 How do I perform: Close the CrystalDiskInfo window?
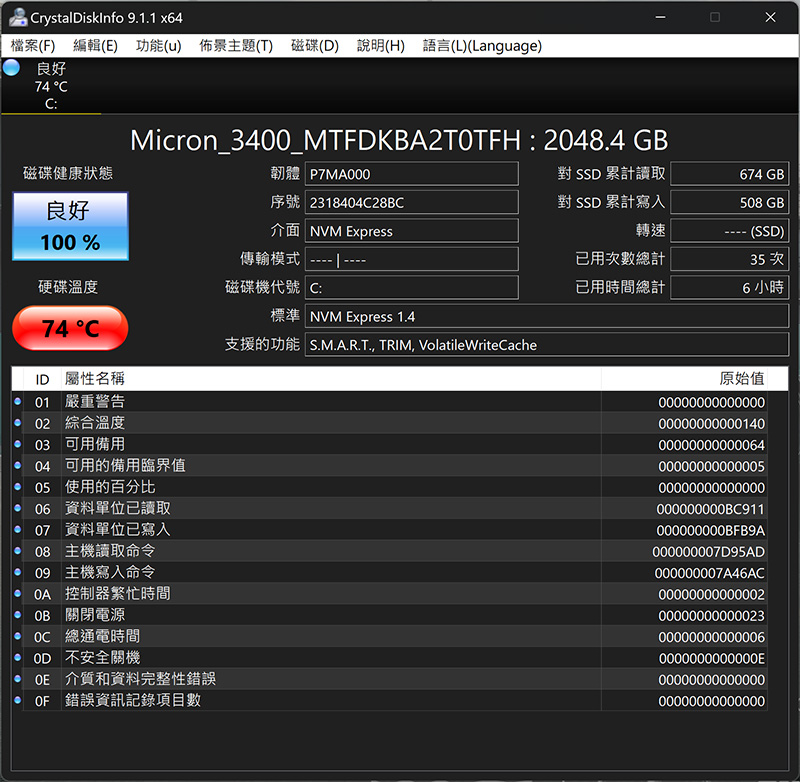(770, 17)
